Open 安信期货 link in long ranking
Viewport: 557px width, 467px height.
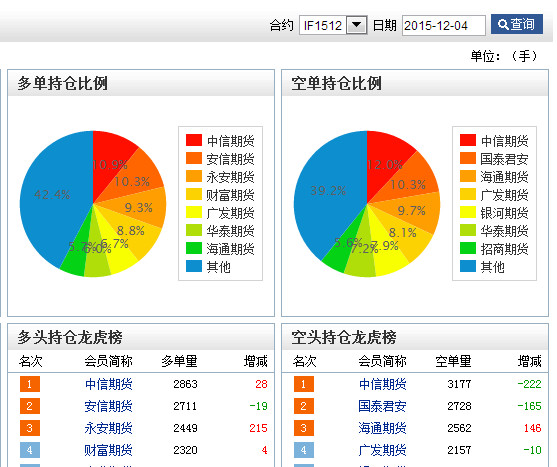[x=108, y=406]
